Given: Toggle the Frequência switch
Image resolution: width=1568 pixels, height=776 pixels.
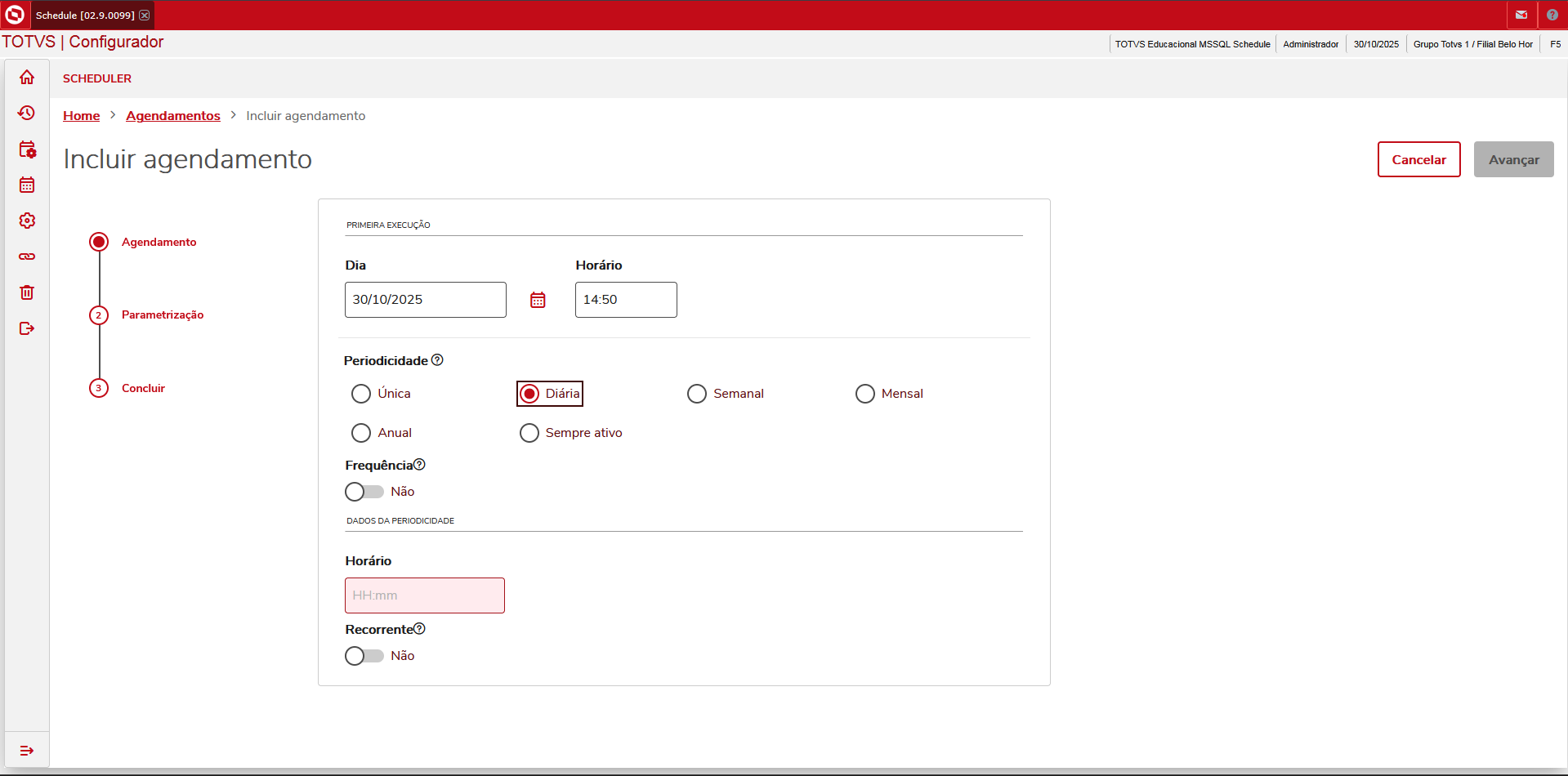Looking at the screenshot, I should click(364, 492).
